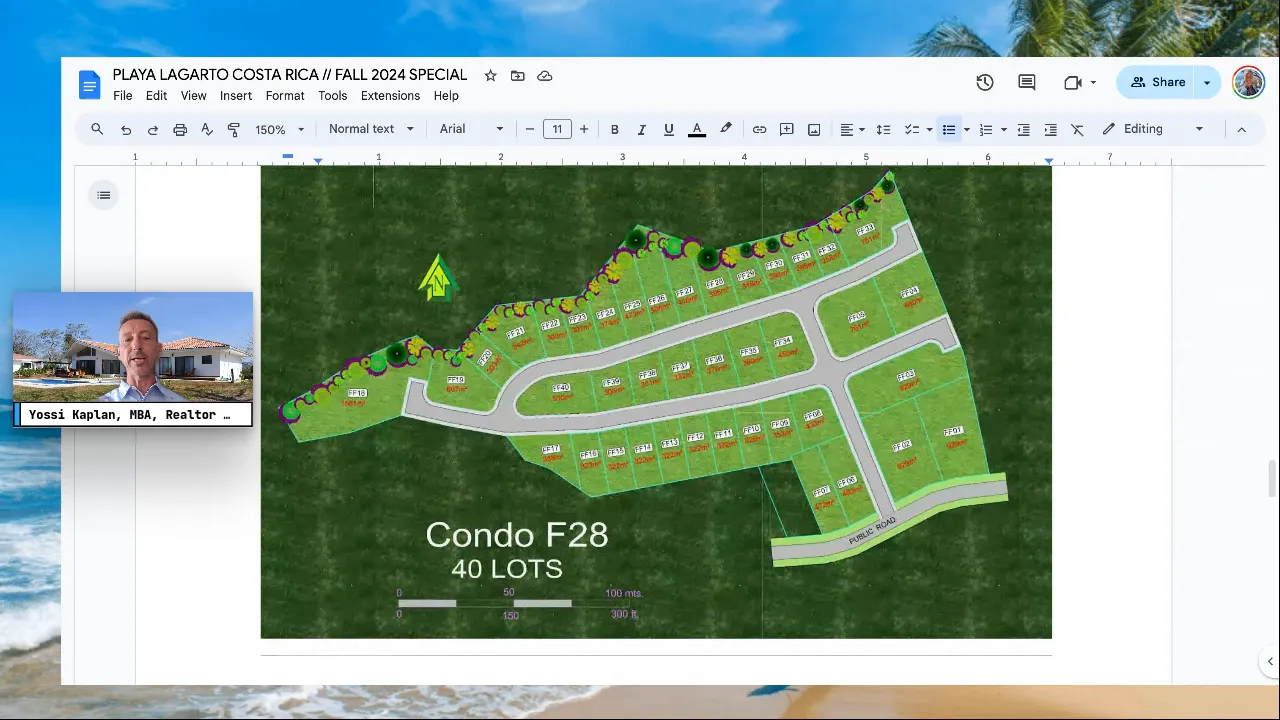The height and width of the screenshot is (720, 1280).
Task: Open the File menu
Action: coord(122,96)
